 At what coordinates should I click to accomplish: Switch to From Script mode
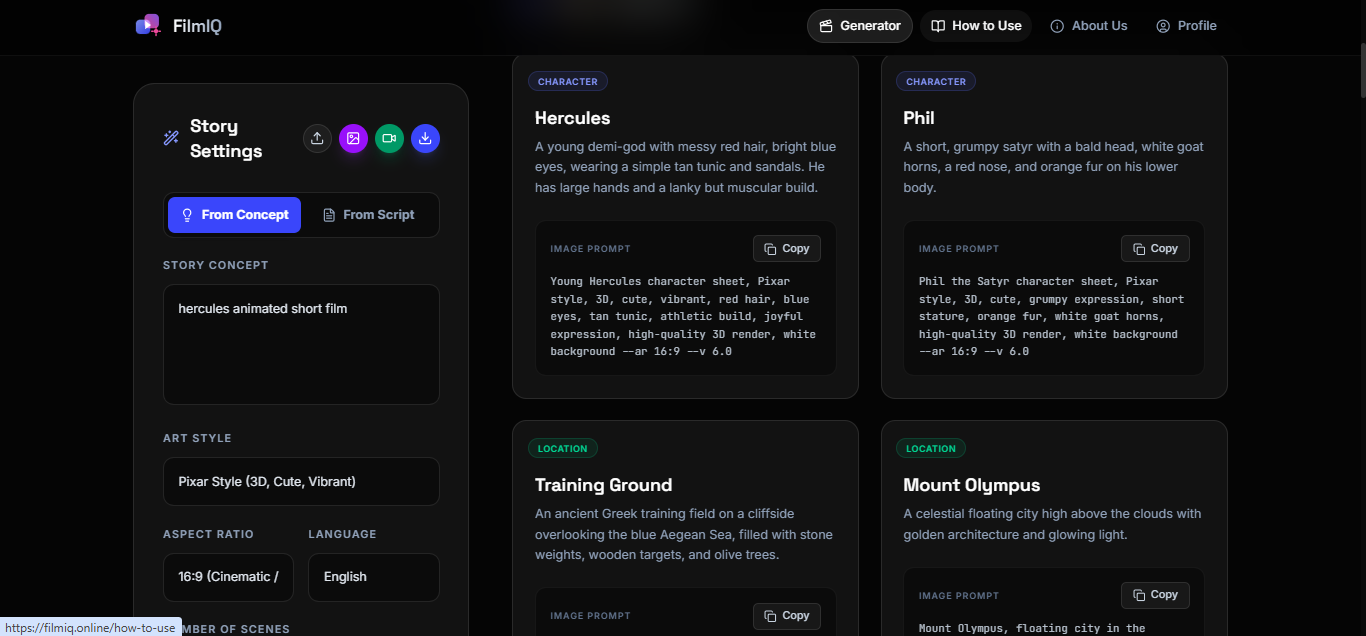tap(368, 215)
